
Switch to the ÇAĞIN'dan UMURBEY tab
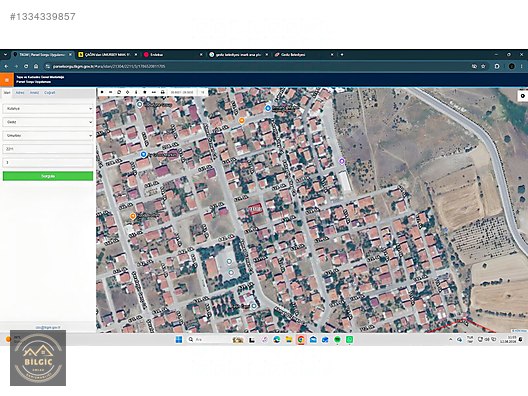coord(108,55)
